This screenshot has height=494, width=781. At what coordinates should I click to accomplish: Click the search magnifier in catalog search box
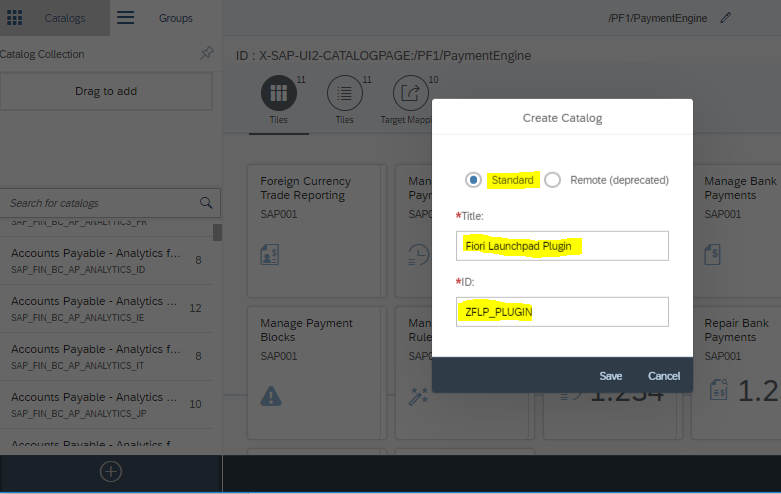click(x=206, y=203)
